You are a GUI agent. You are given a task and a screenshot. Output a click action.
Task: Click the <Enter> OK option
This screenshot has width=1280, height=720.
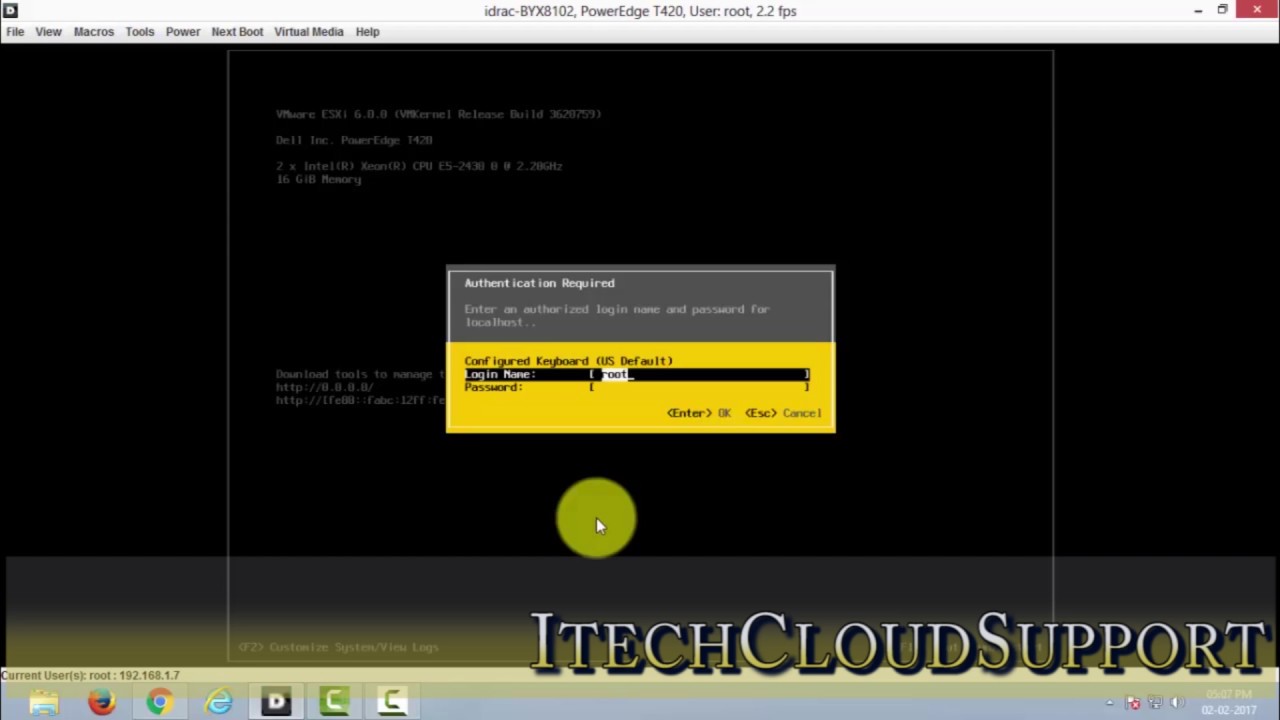pyautogui.click(x=699, y=413)
